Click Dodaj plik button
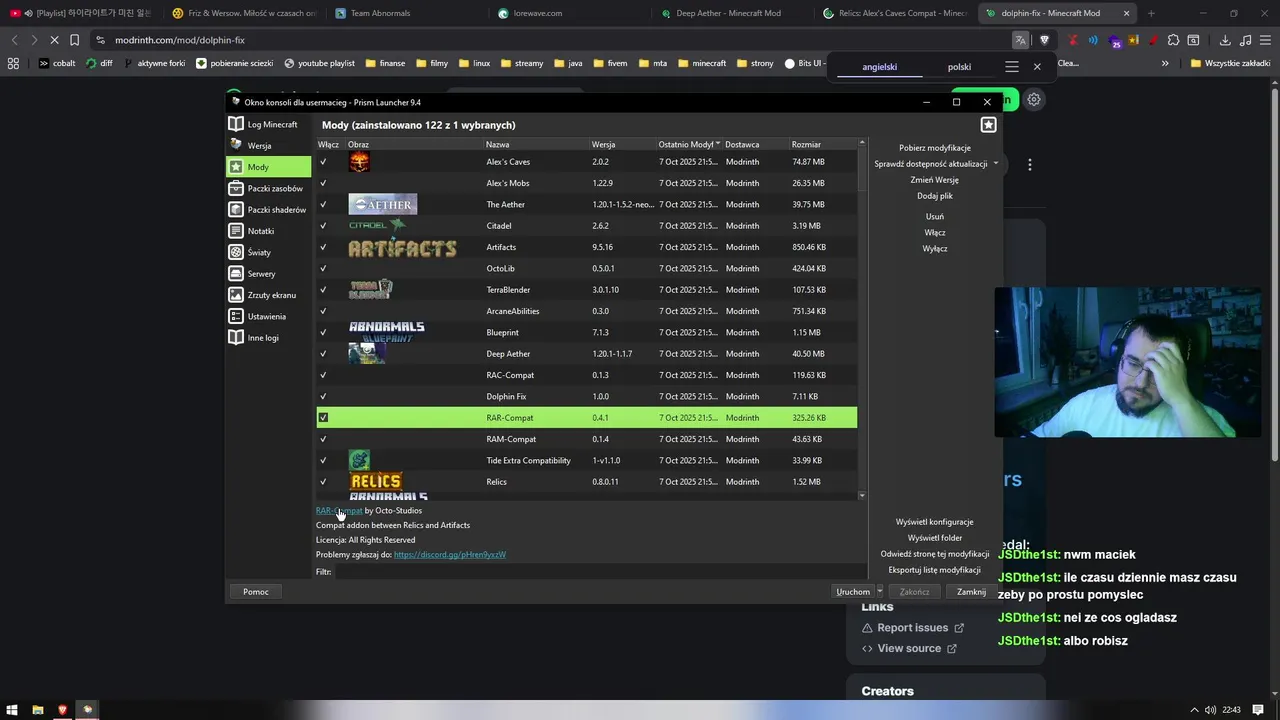The image size is (1280, 720). (935, 196)
